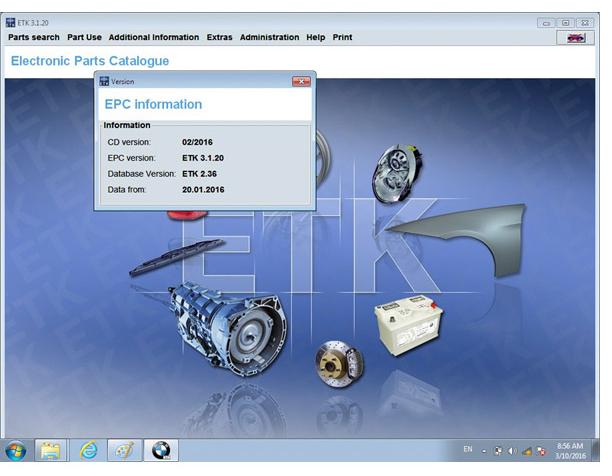Launch Internet Explorer from the taskbar

[x=89, y=451]
